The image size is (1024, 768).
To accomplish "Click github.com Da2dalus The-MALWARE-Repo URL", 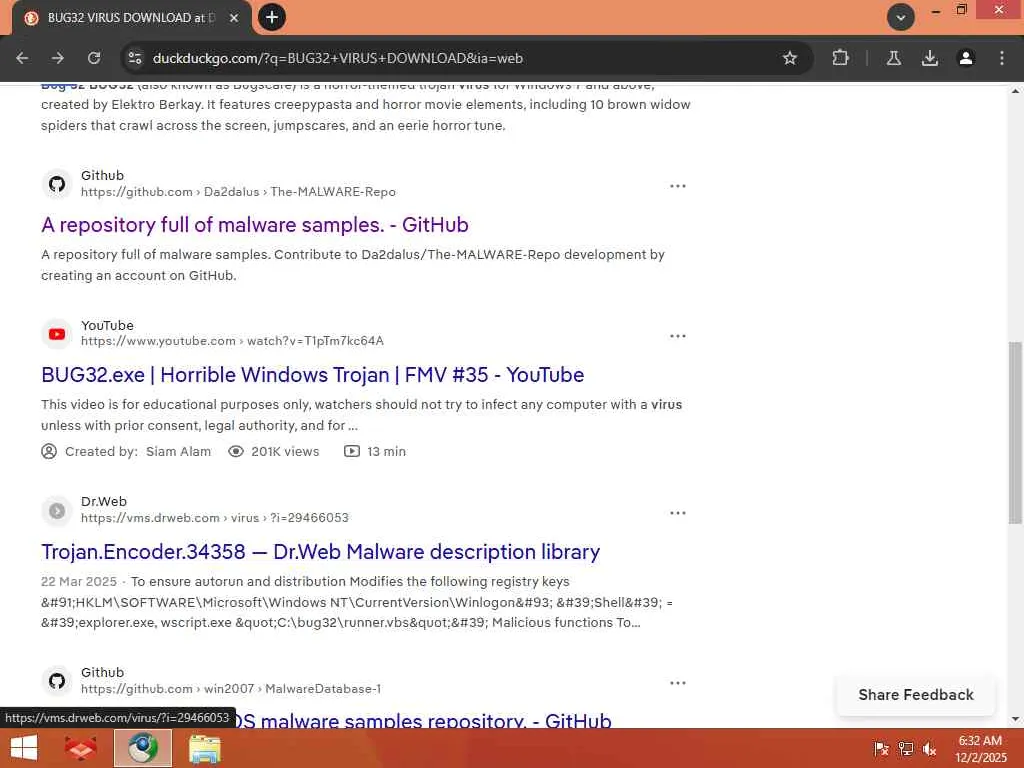I will [x=238, y=192].
